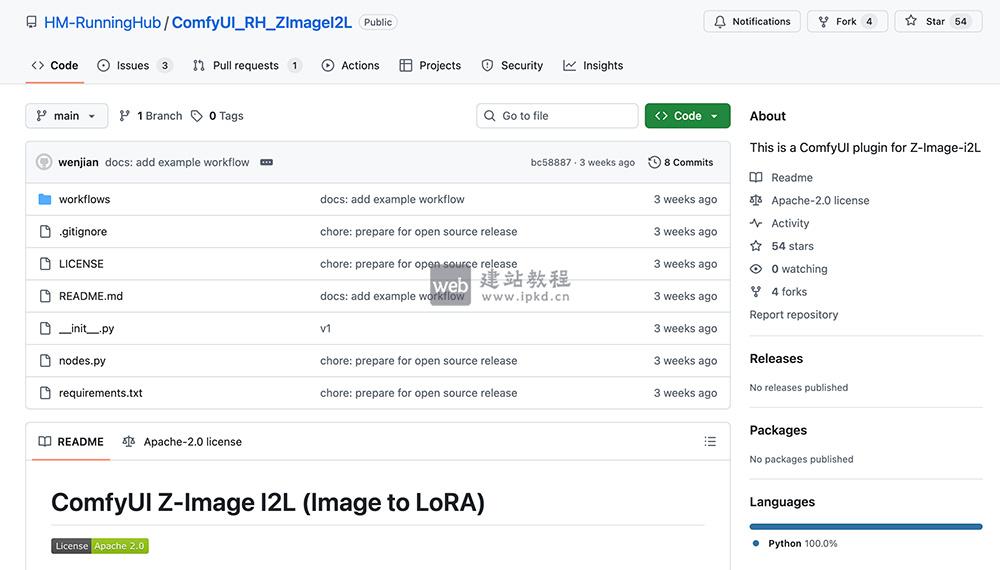Click the file icon beside requirements.txt
This screenshot has height=570, width=1000.
[45, 393]
